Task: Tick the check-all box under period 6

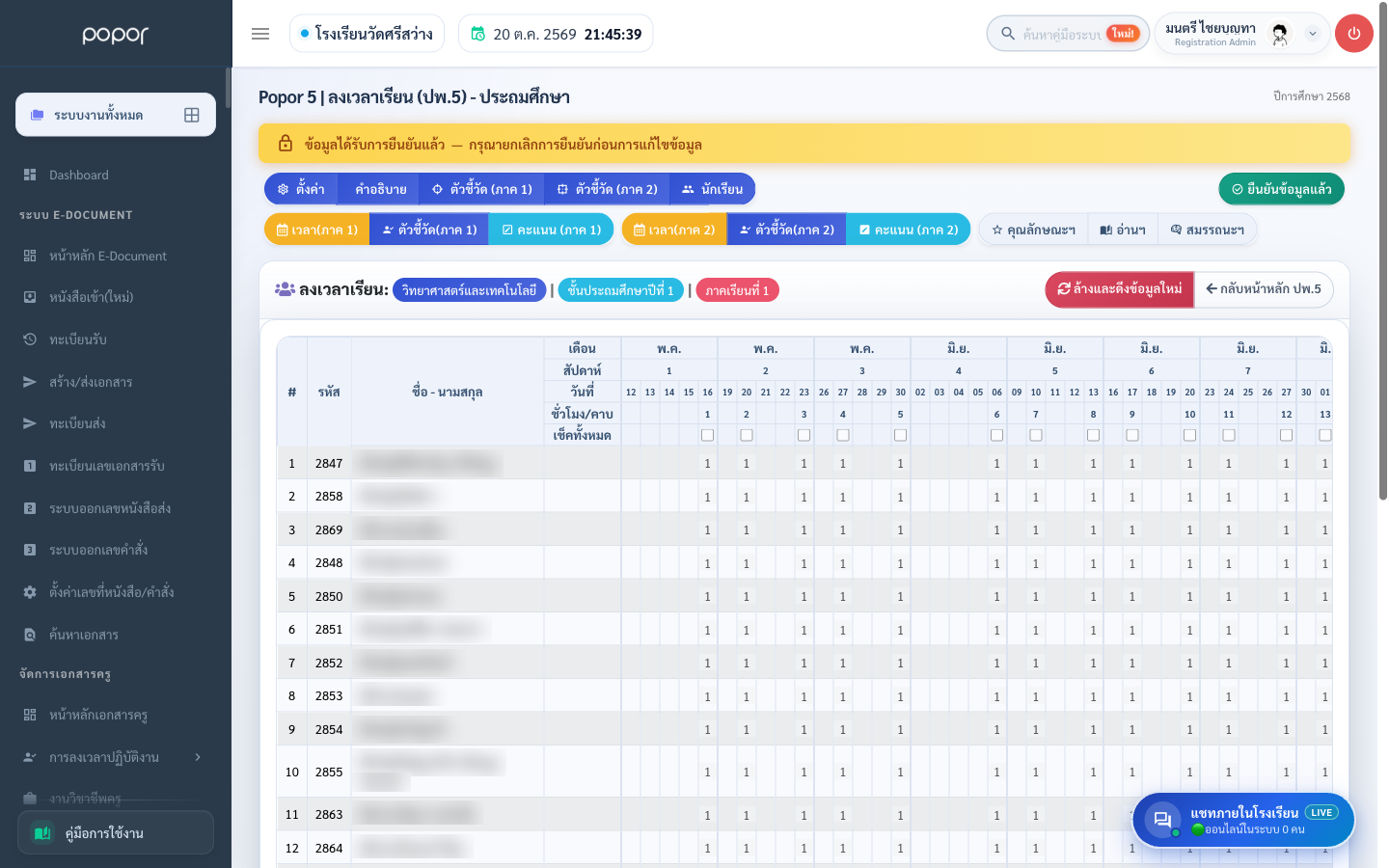Action: 996,435
